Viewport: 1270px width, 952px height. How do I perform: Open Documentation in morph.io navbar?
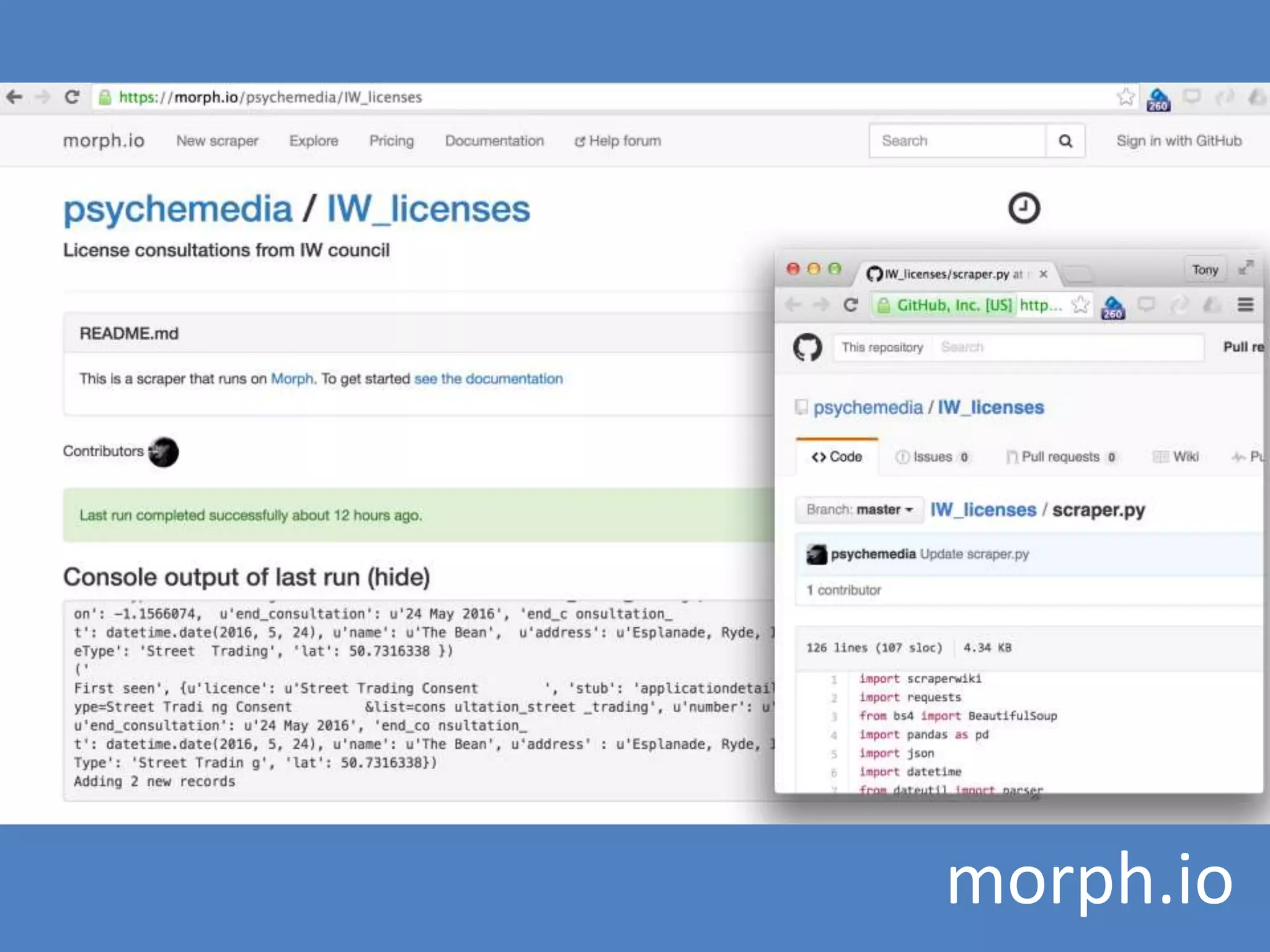494,141
